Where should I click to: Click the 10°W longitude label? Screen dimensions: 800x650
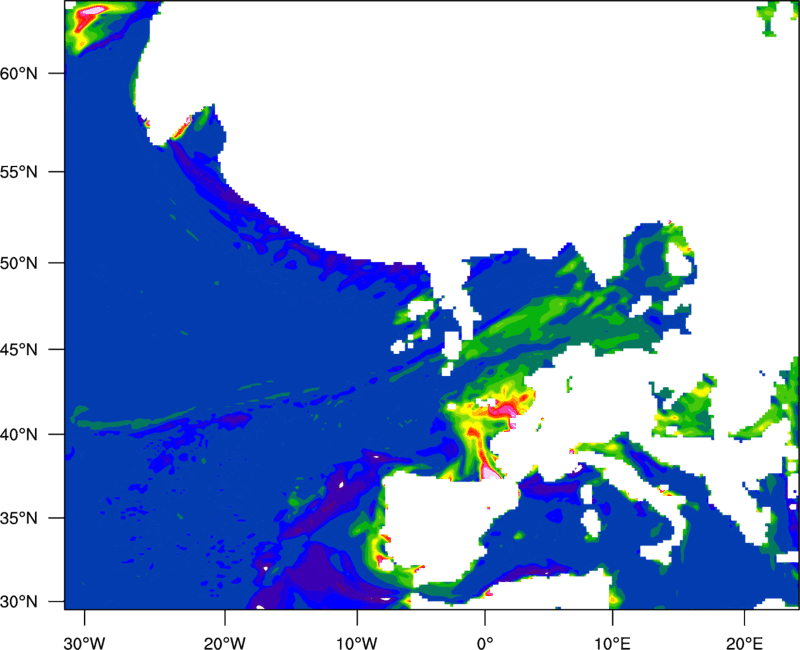(357, 643)
